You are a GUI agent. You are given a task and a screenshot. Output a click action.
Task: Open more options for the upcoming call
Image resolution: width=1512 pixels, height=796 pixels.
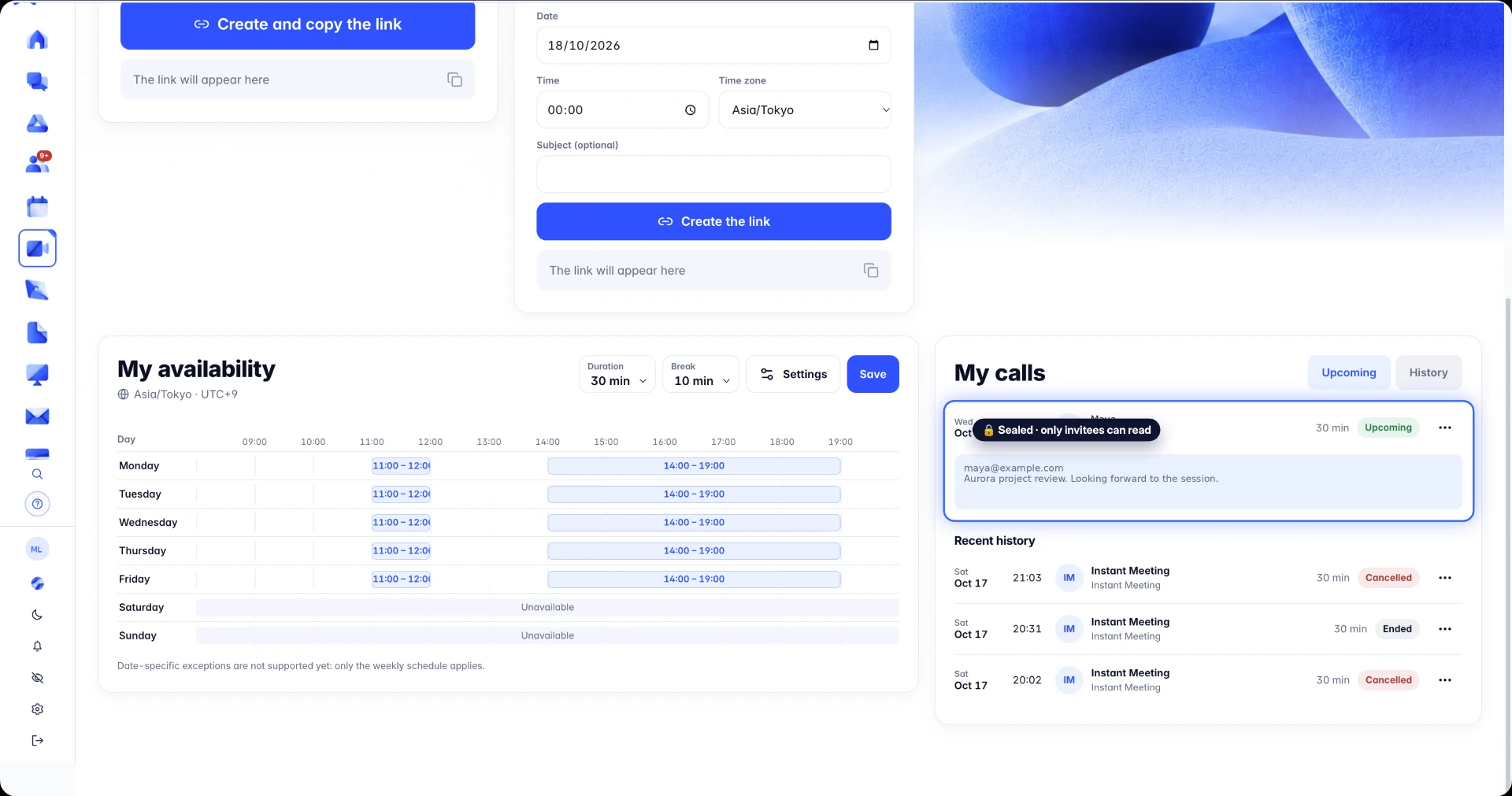pos(1444,428)
